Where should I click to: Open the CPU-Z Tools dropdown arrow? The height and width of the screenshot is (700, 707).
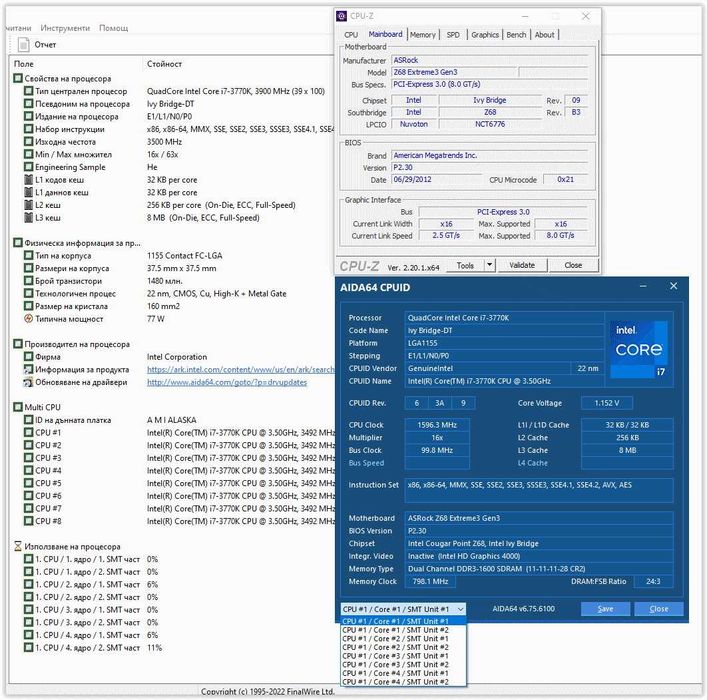point(490,265)
